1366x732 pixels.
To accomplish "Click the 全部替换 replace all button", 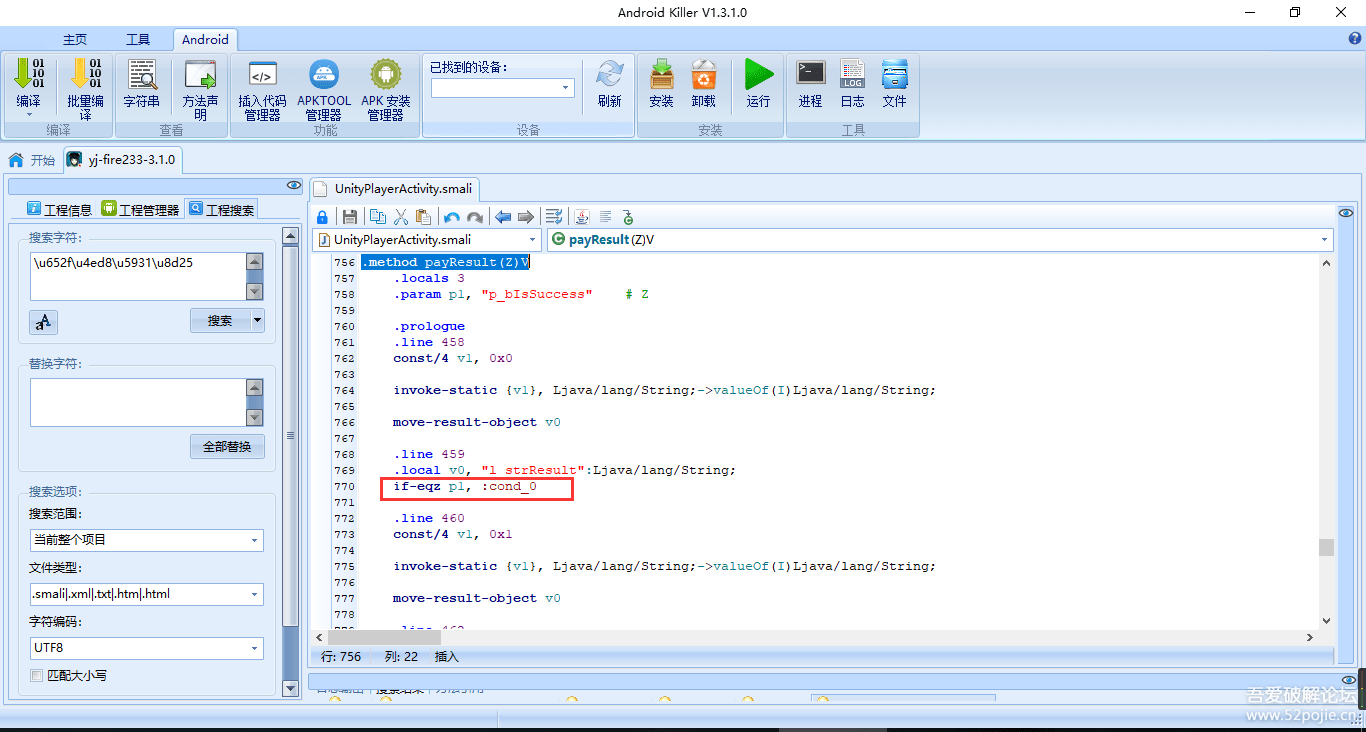I will 227,447.
